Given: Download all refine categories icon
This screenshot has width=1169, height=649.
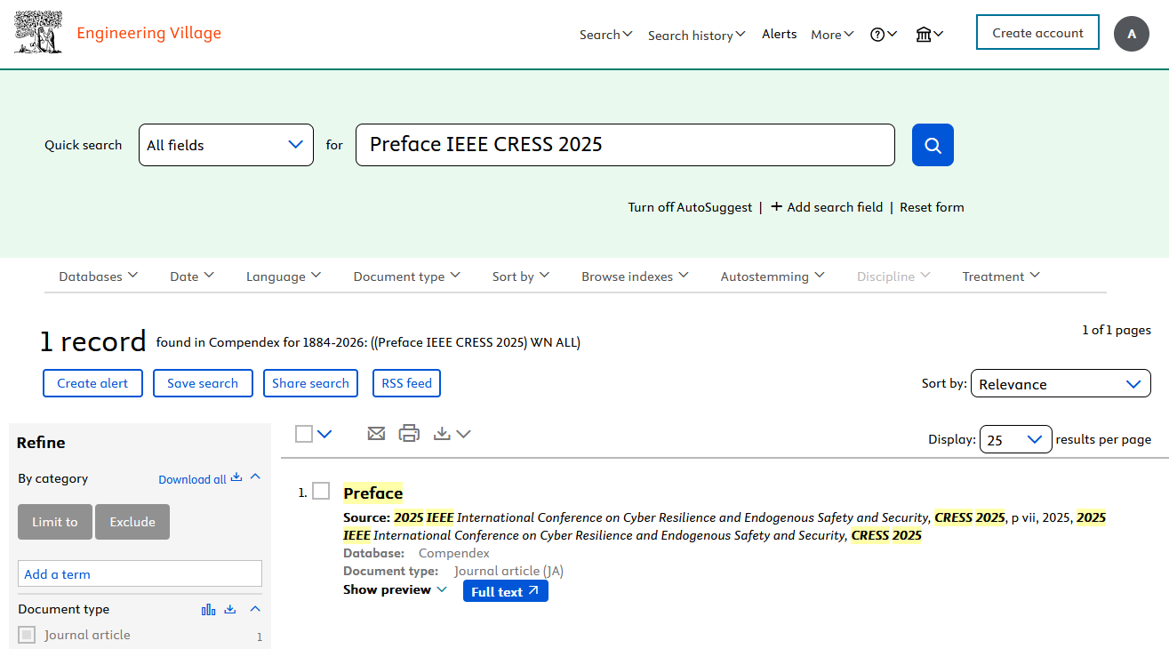Looking at the screenshot, I should click(x=236, y=478).
